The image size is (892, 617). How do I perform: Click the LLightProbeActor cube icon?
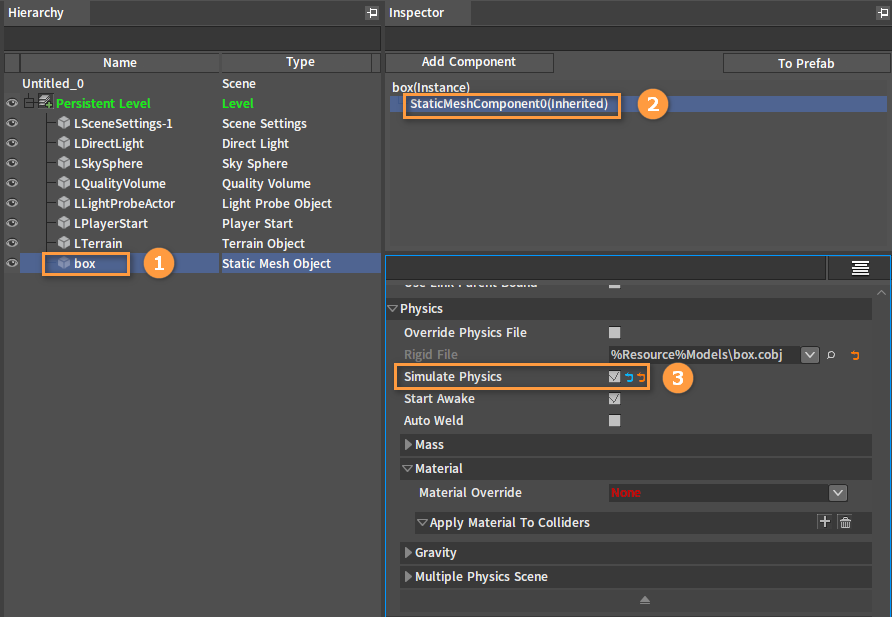(x=64, y=202)
